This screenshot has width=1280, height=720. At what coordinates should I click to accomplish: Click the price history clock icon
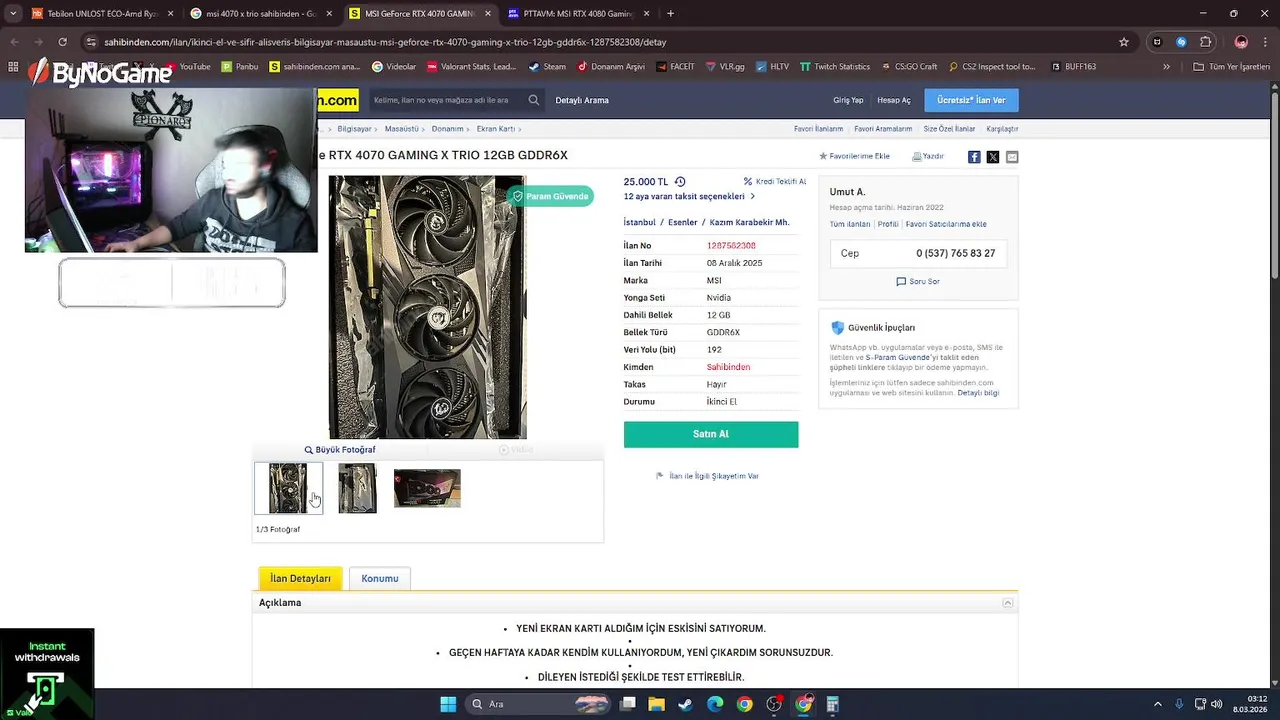point(680,182)
